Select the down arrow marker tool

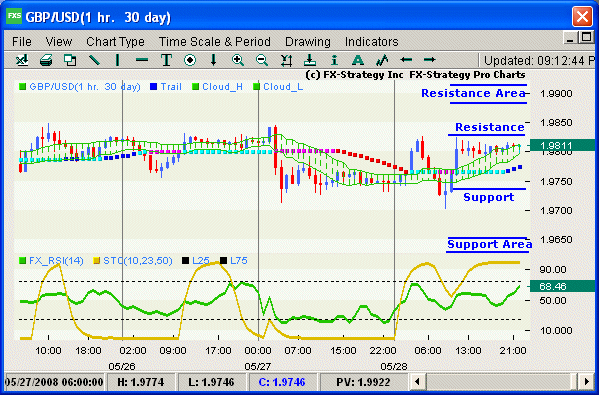[x=214, y=60]
